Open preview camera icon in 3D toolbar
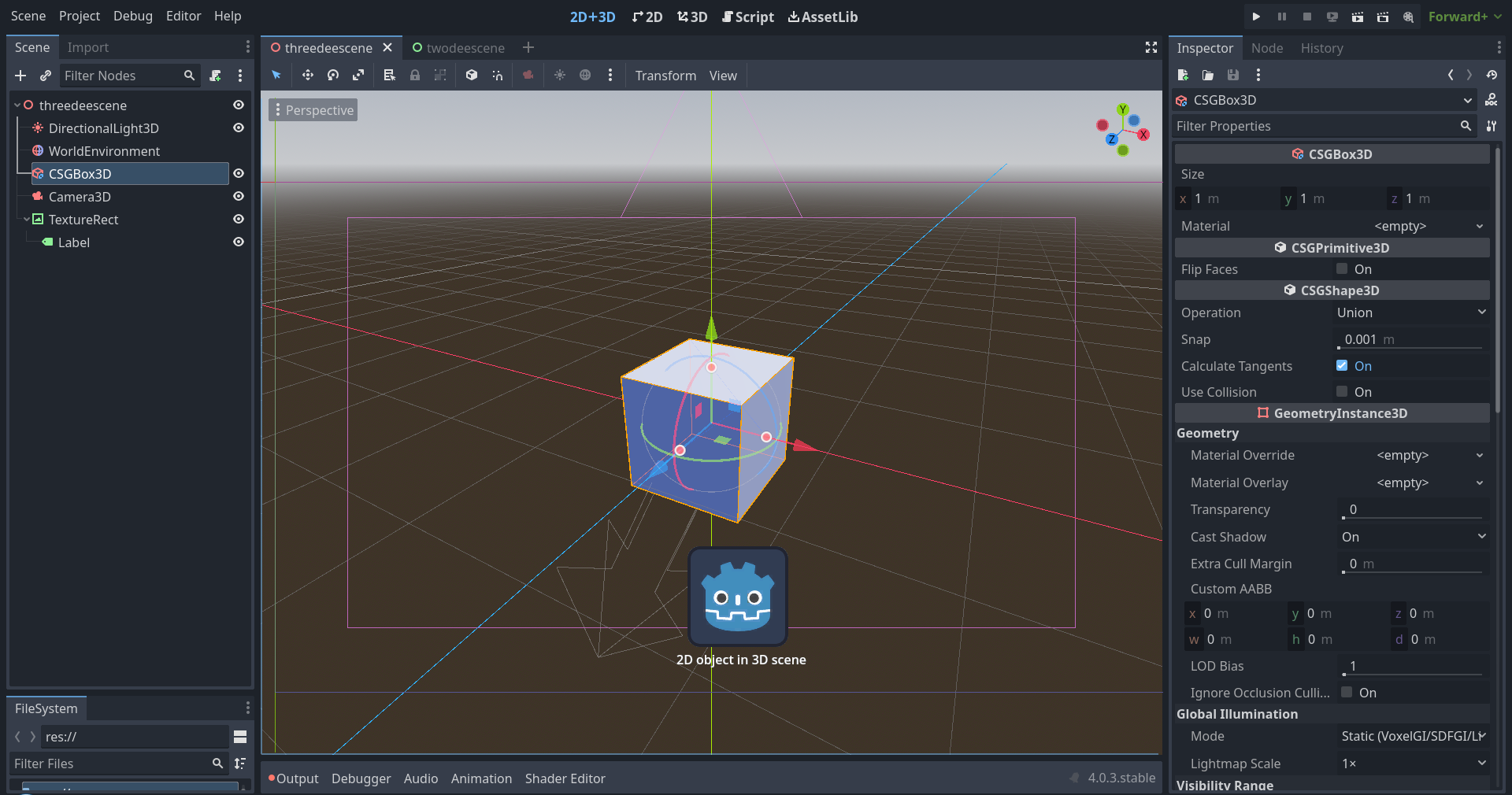 pos(528,75)
